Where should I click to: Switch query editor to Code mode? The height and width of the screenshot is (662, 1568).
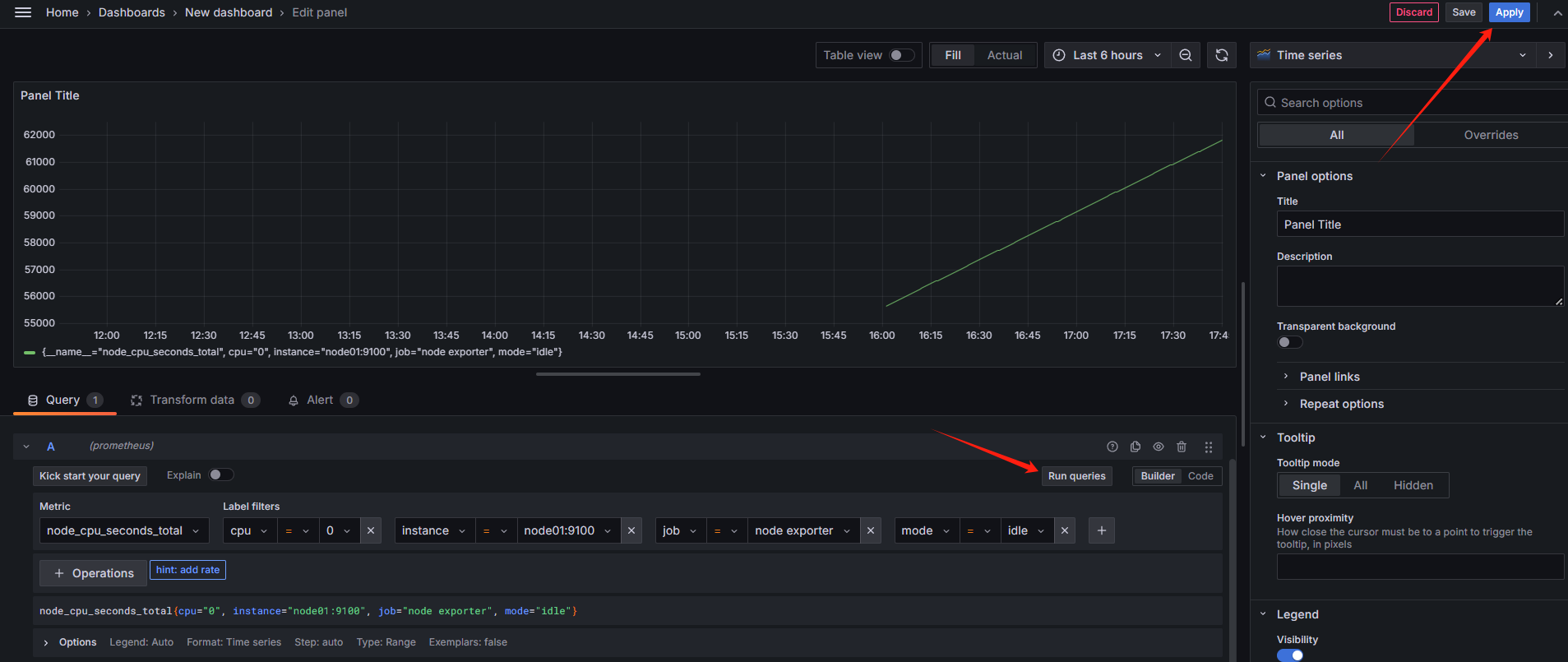(x=1200, y=476)
